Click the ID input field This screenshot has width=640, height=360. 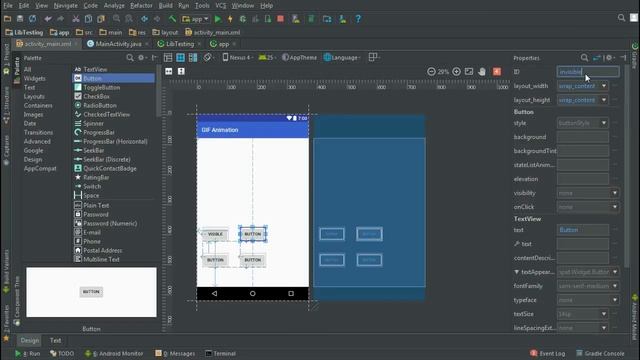click(588, 72)
